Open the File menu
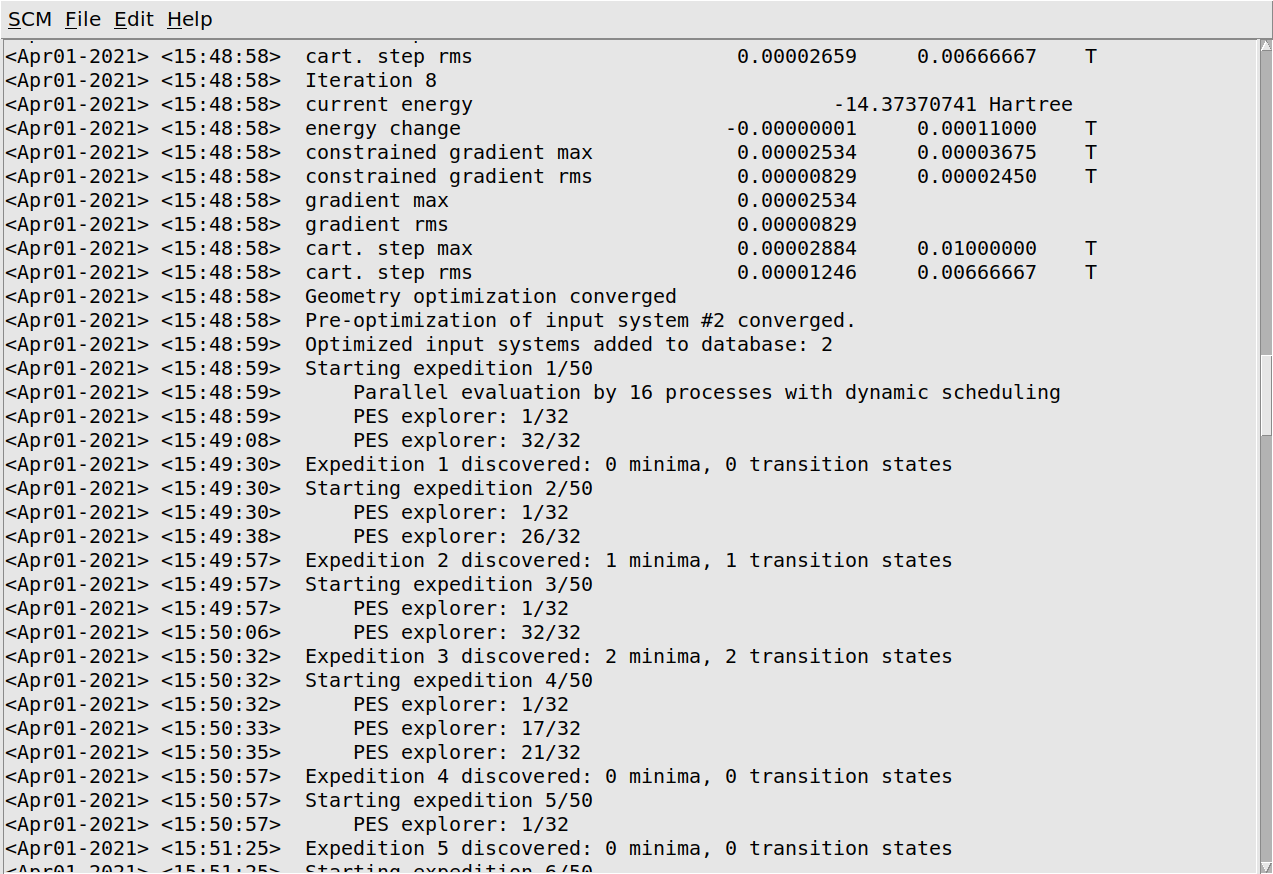The width and height of the screenshot is (1273, 874). coord(83,20)
